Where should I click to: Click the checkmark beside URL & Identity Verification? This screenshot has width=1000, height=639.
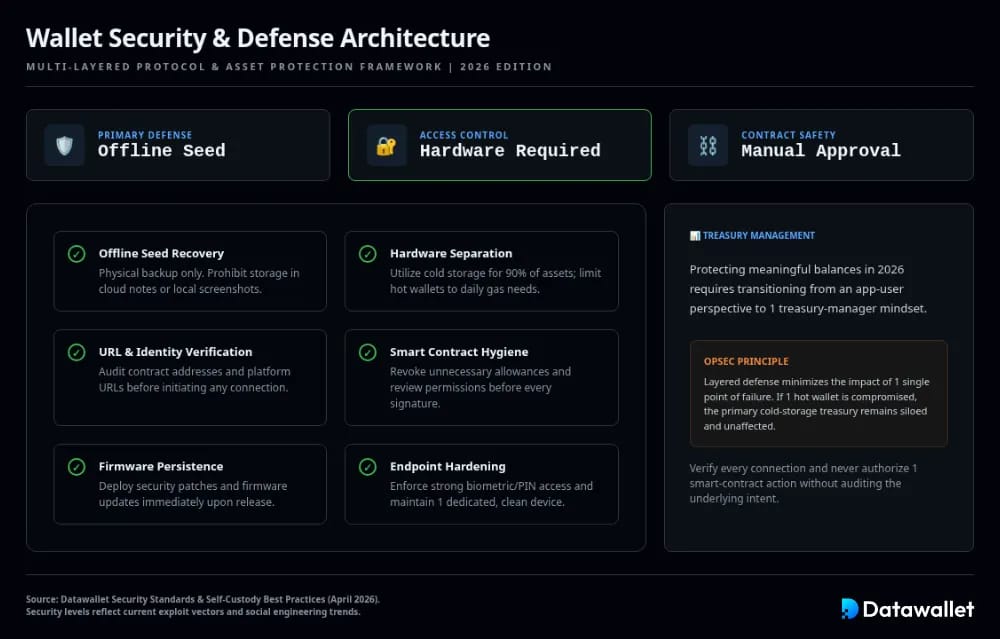77,352
